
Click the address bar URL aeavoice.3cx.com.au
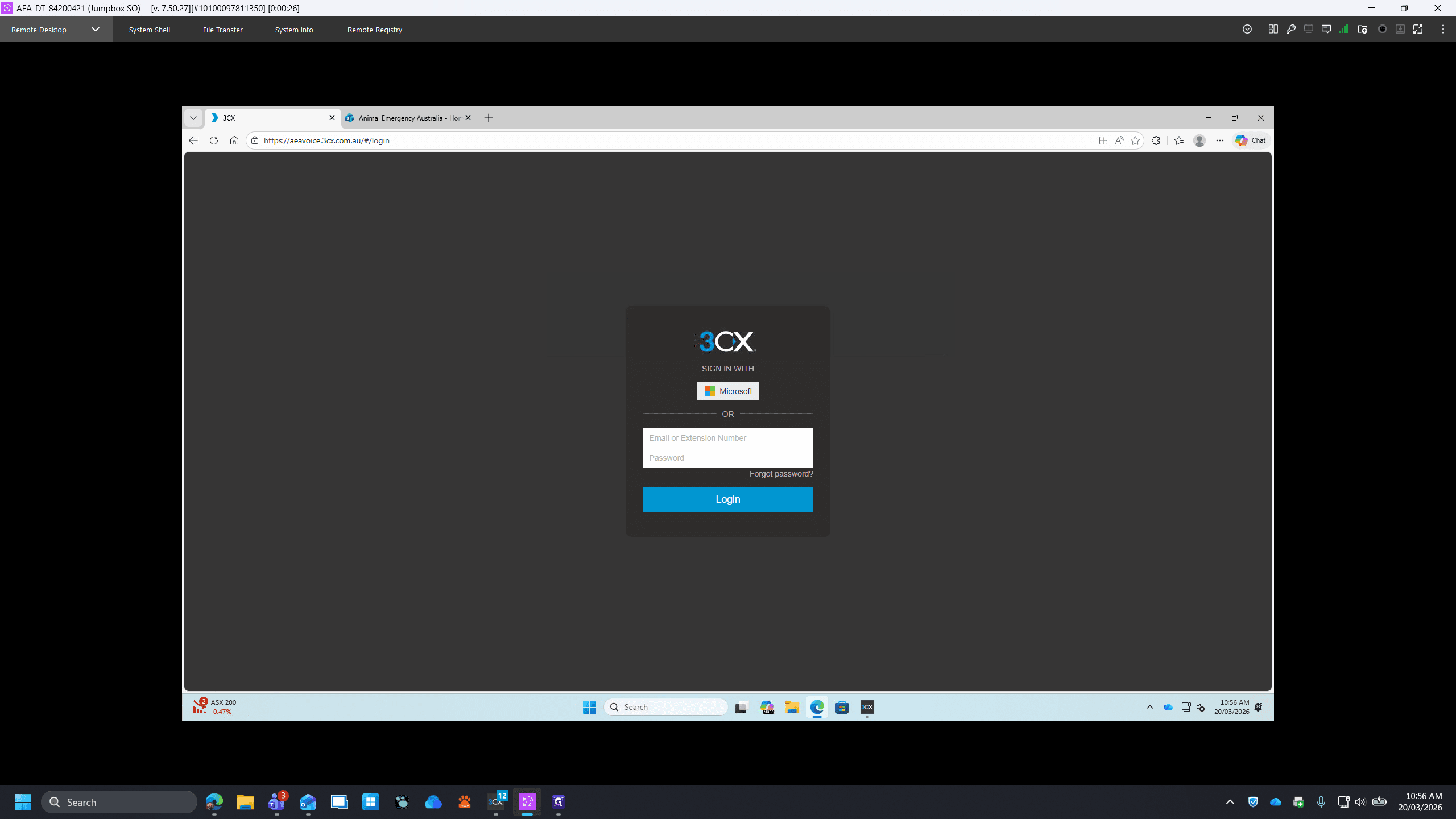326,140
